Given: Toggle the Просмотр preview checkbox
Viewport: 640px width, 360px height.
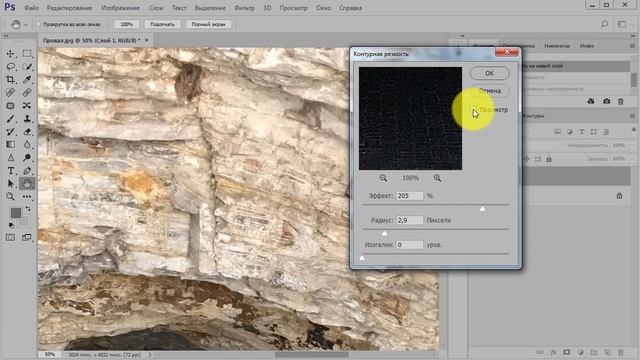Looking at the screenshot, I should pyautogui.click(x=474, y=110).
